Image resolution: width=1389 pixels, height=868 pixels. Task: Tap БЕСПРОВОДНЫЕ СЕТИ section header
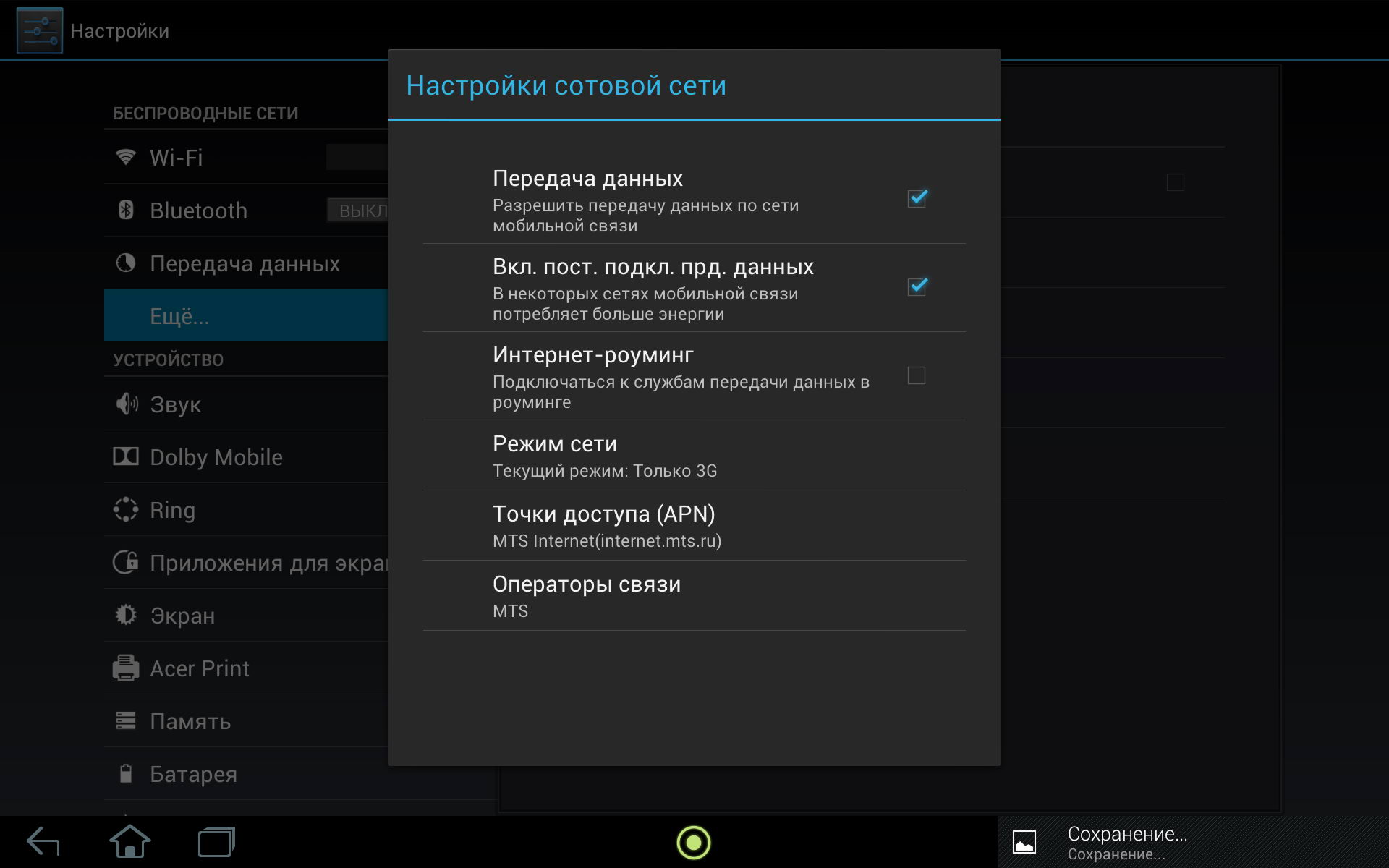point(205,114)
